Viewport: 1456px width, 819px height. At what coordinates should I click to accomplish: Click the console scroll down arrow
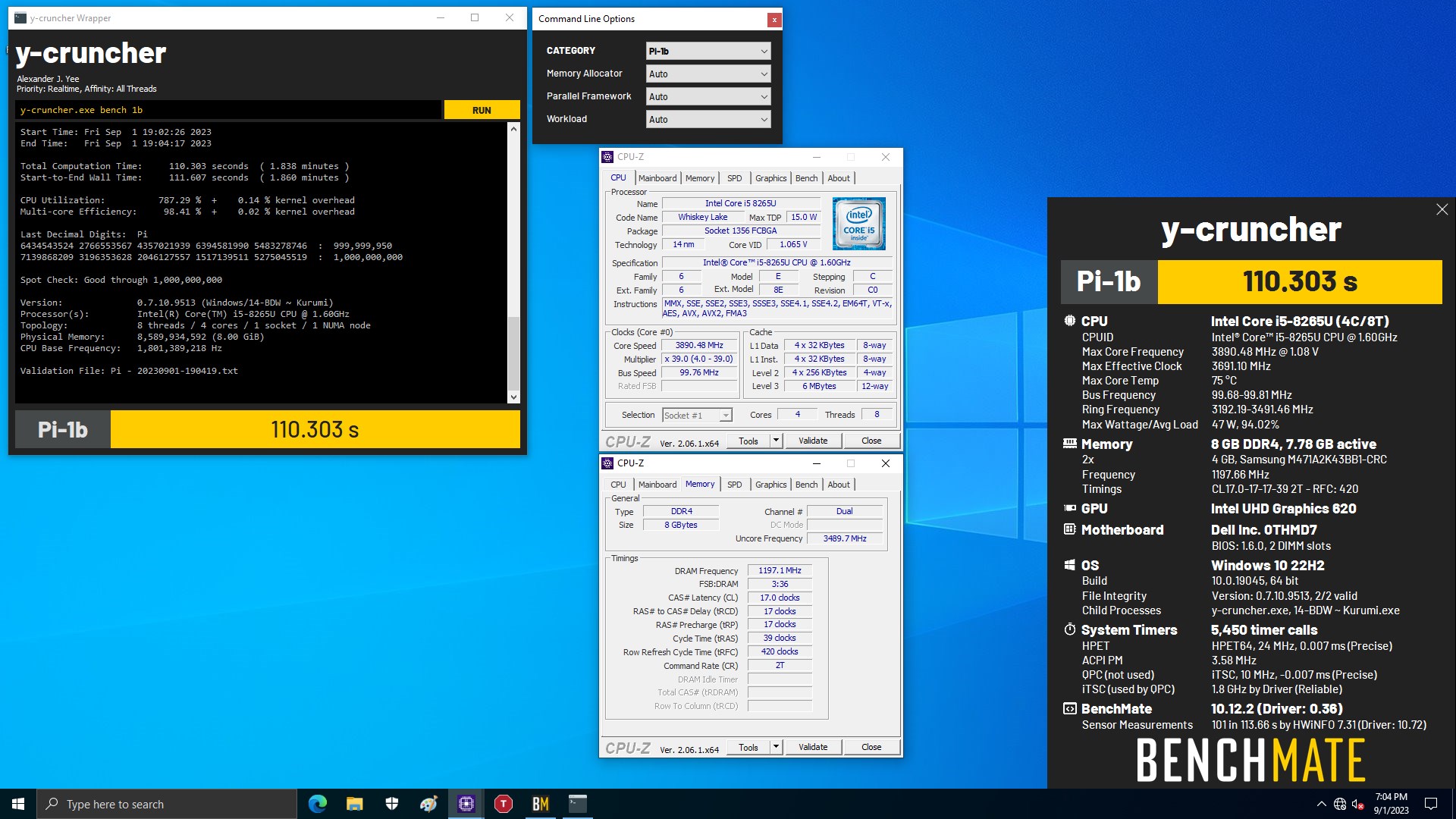pyautogui.click(x=513, y=397)
